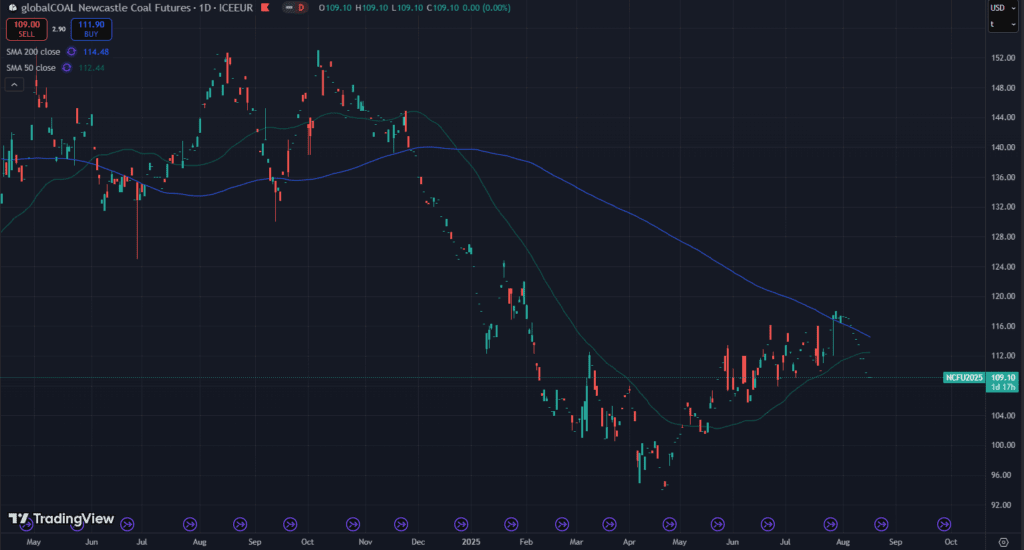Click the contract roll marker above Nov
This screenshot has width=1024, height=550.
point(352,523)
